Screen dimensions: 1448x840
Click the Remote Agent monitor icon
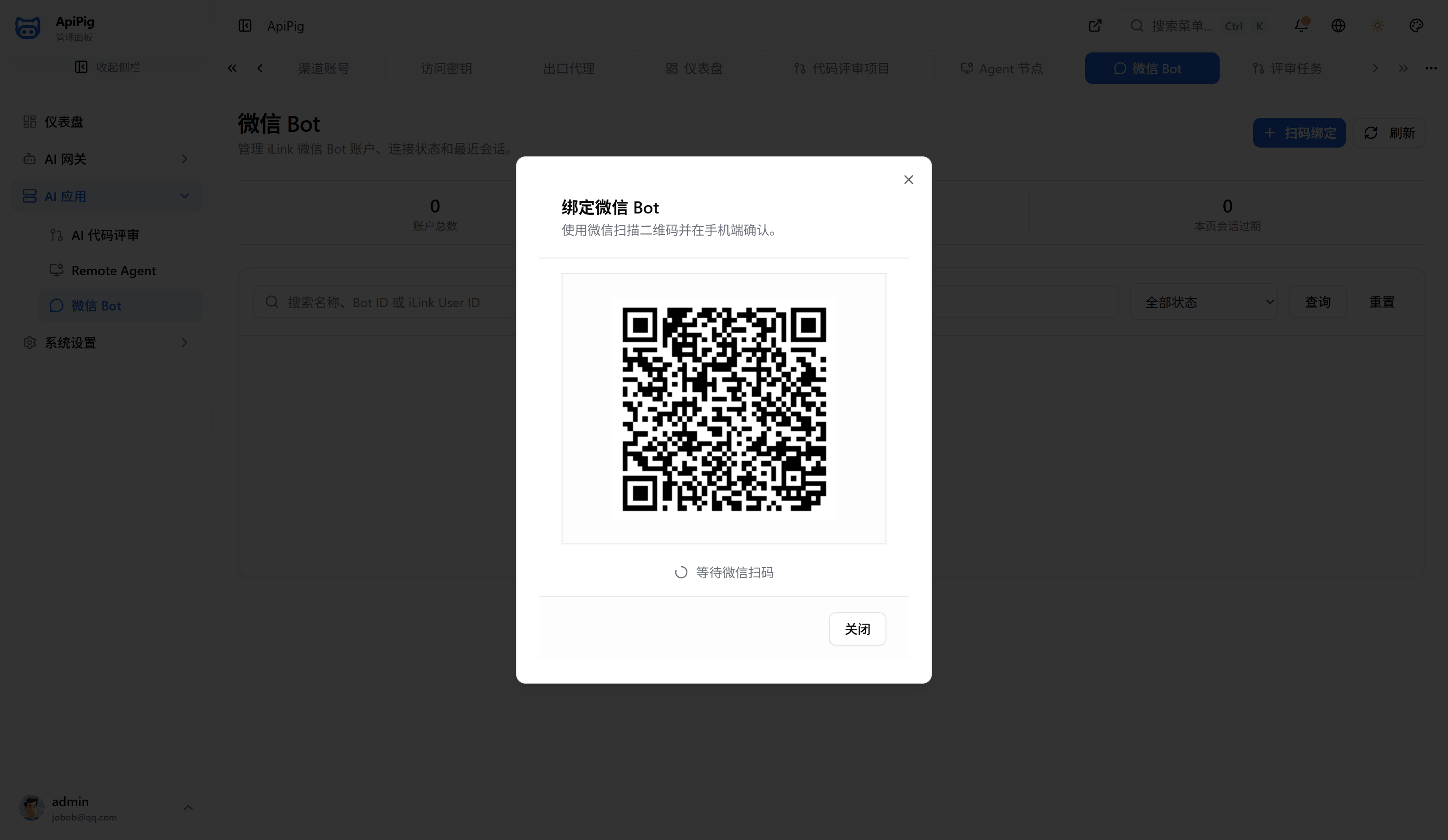coord(56,270)
